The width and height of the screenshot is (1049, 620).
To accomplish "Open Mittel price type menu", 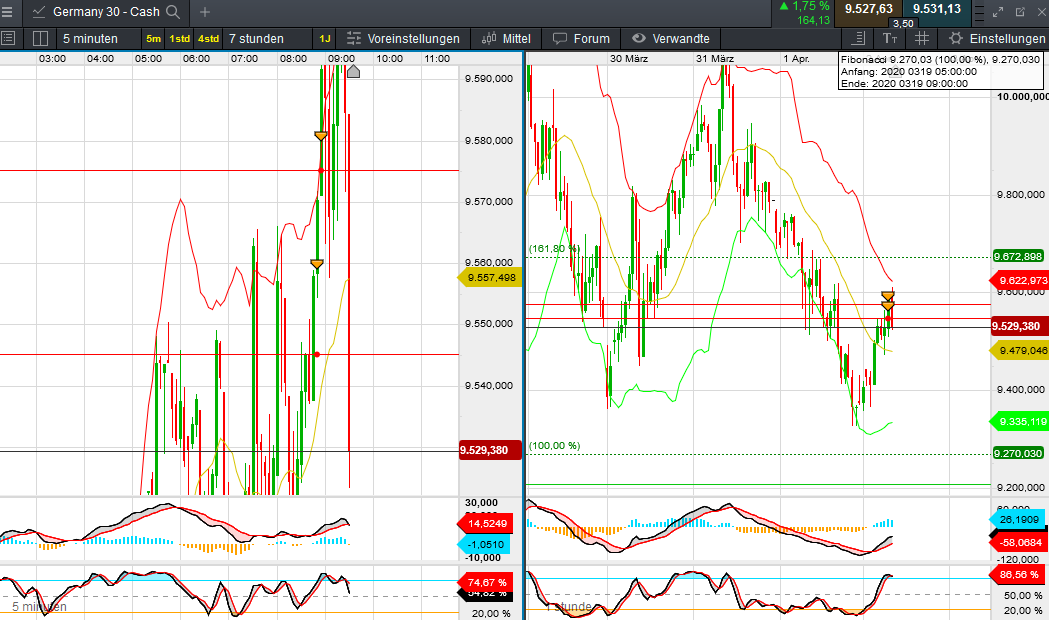I will pos(506,39).
